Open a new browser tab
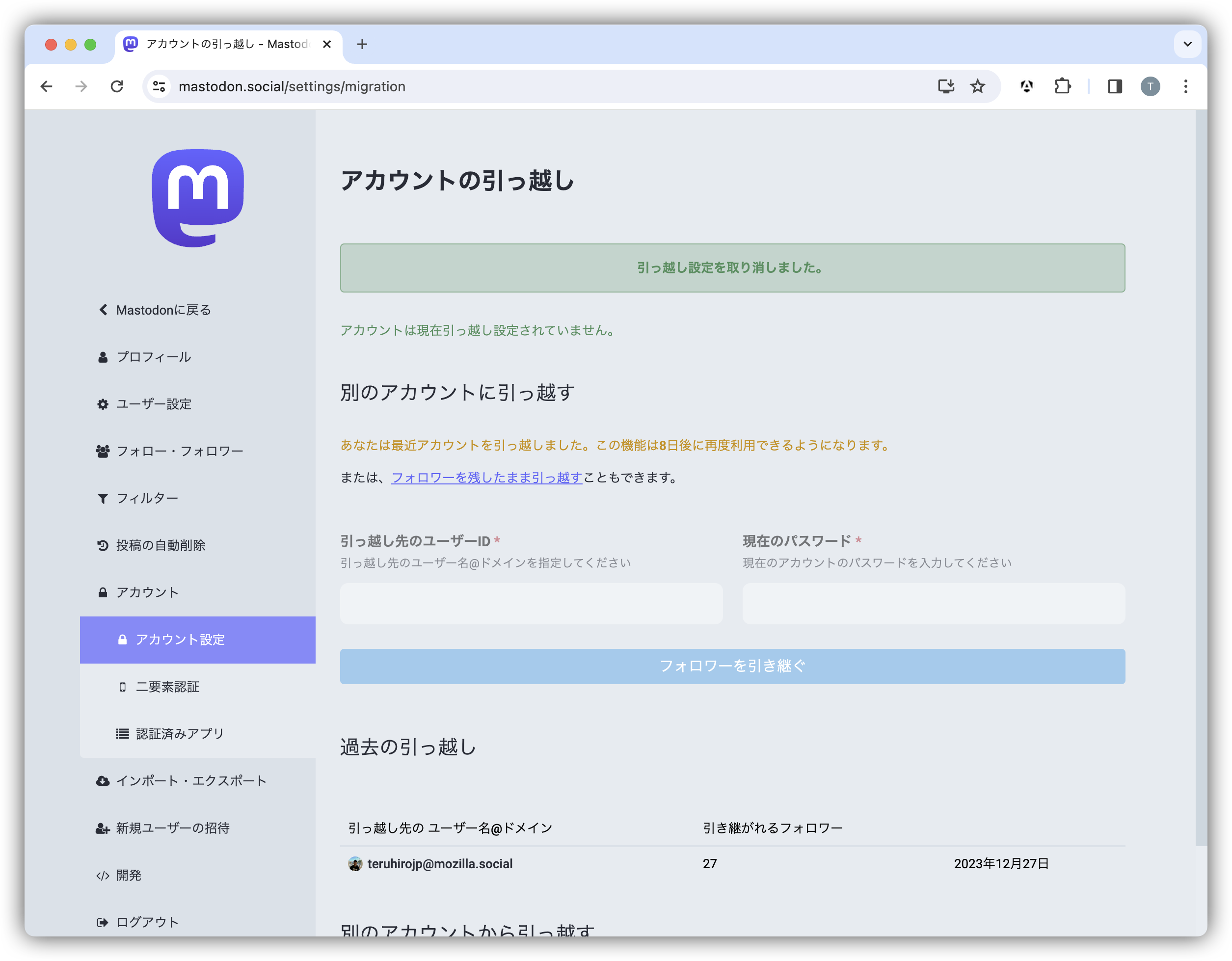The width and height of the screenshot is (1232, 961). (362, 44)
